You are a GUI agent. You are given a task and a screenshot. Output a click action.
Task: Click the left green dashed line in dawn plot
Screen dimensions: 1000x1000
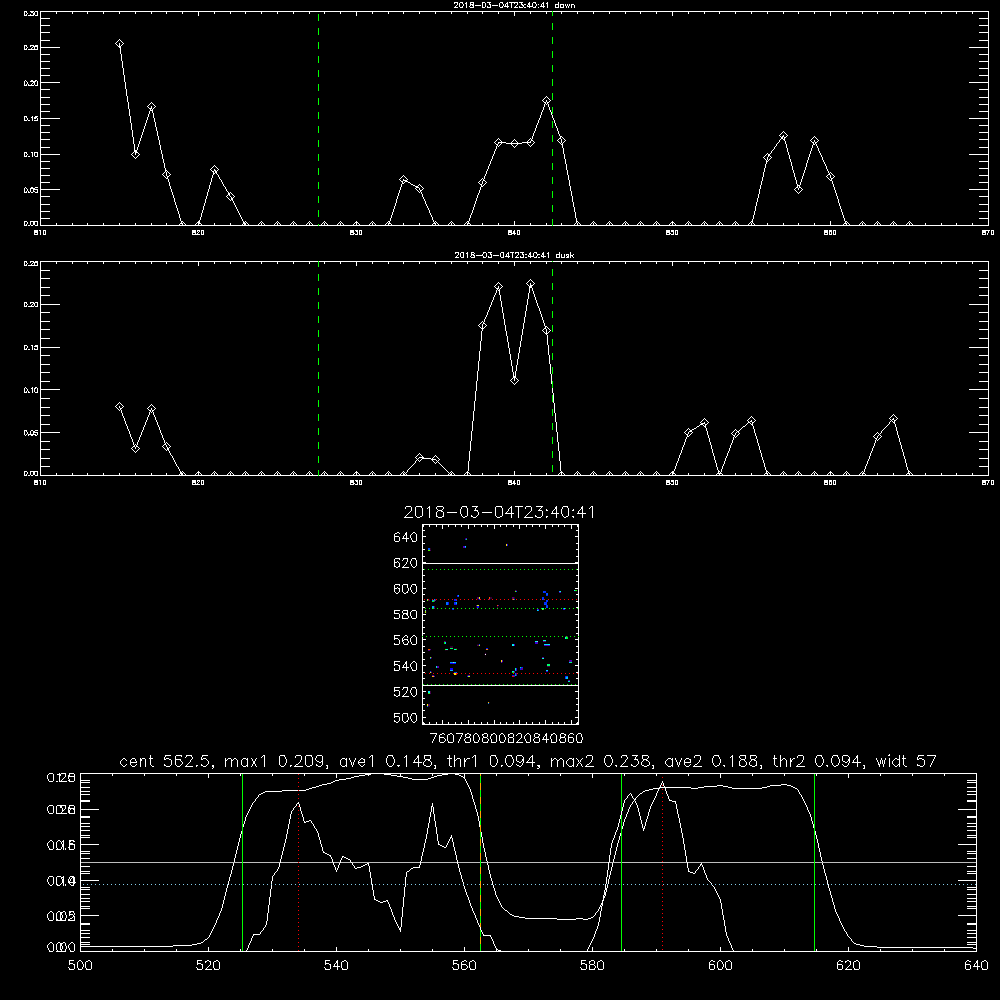(x=318, y=118)
